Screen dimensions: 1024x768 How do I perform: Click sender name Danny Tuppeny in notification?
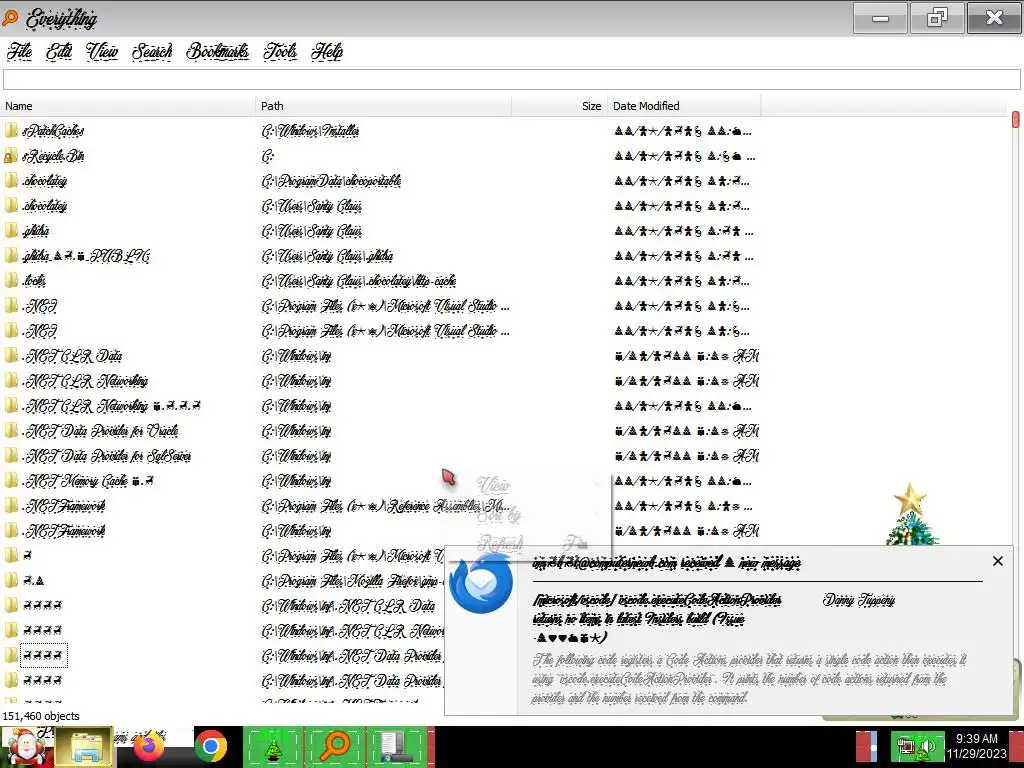tap(858, 600)
